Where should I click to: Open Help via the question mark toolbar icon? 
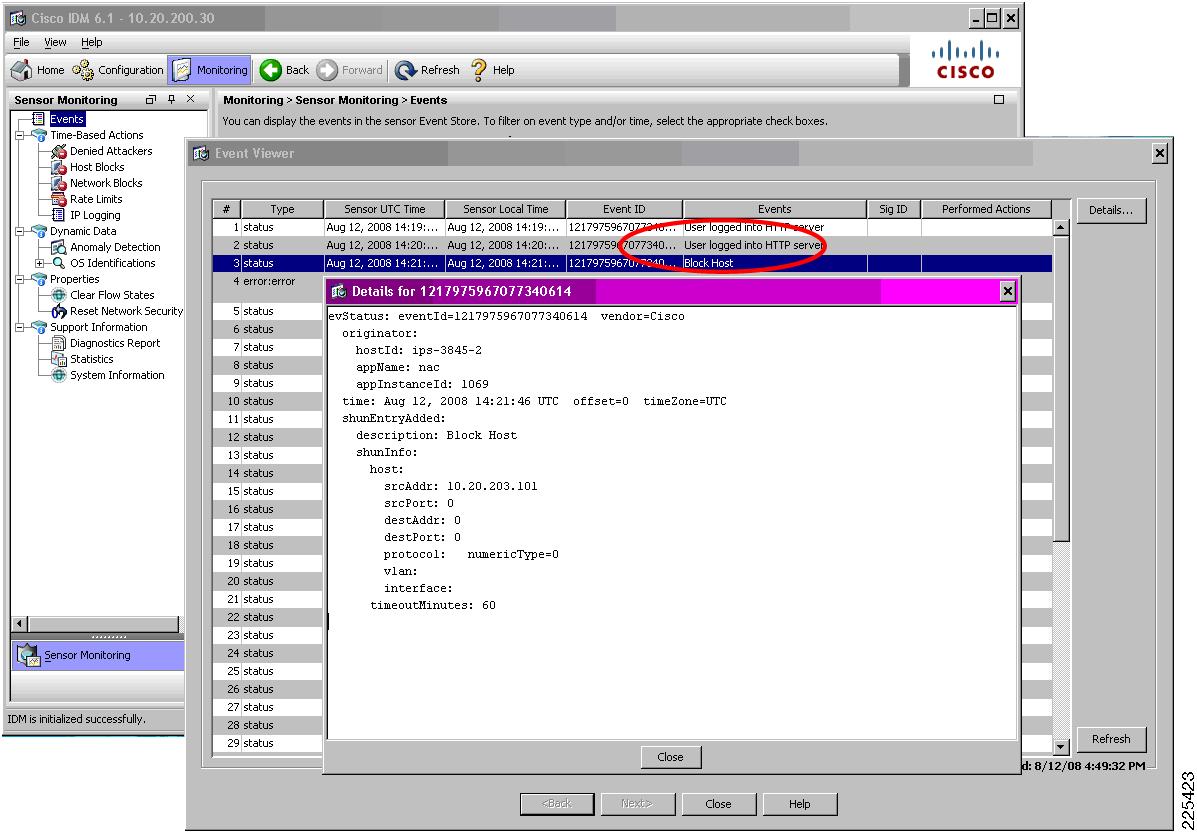479,70
